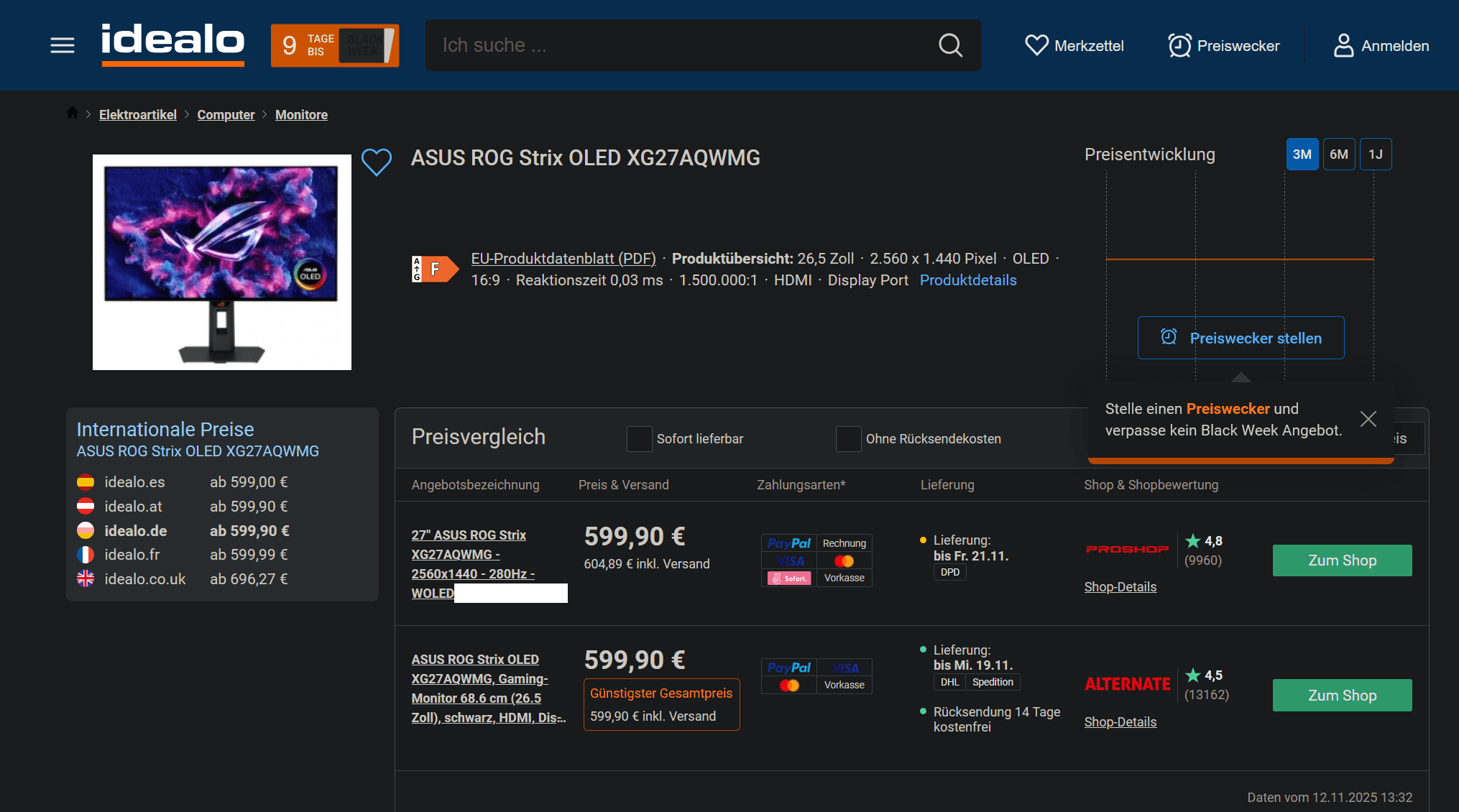Enable the Ohne Rücksendekosten filter
The width and height of the screenshot is (1459, 812).
849,439
